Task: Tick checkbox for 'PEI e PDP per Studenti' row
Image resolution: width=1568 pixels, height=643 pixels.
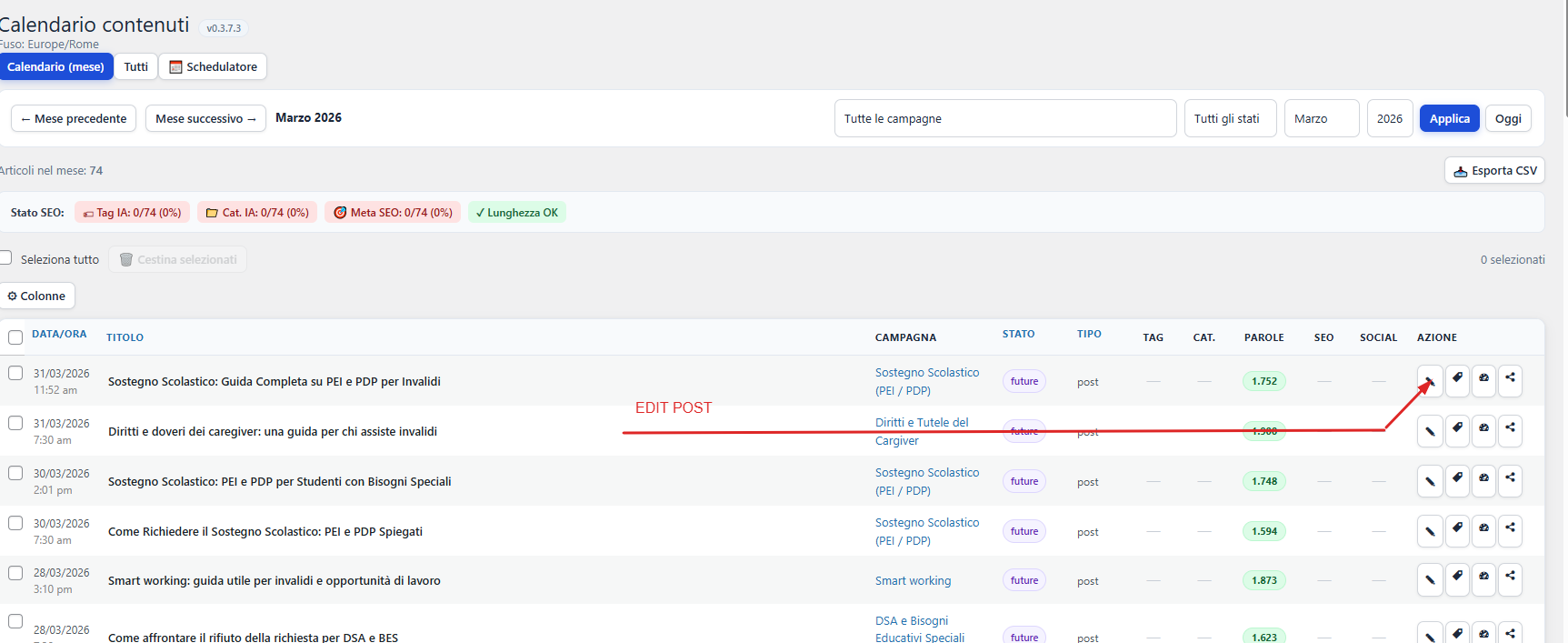Action: (15, 473)
